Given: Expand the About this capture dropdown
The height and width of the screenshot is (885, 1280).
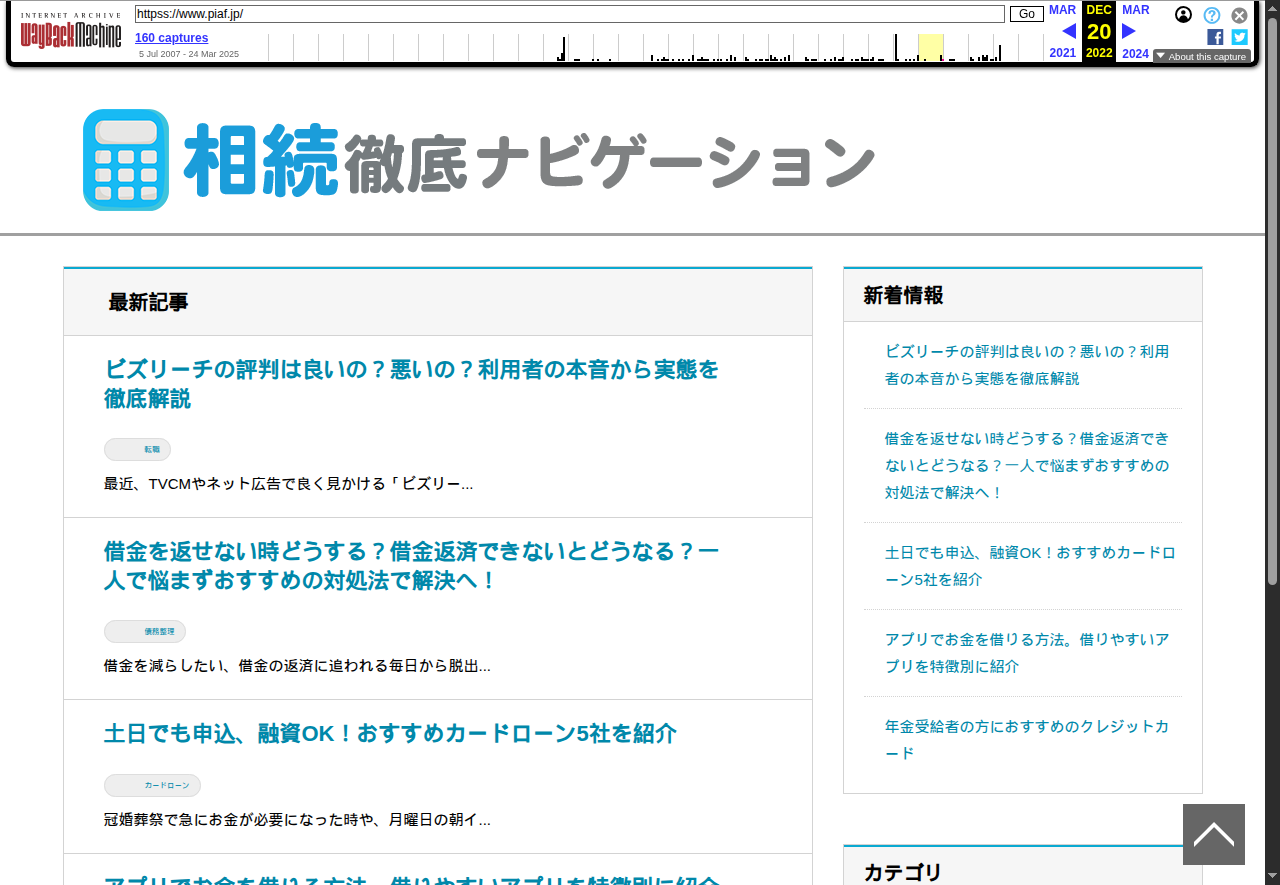Looking at the screenshot, I should click(x=1201, y=56).
